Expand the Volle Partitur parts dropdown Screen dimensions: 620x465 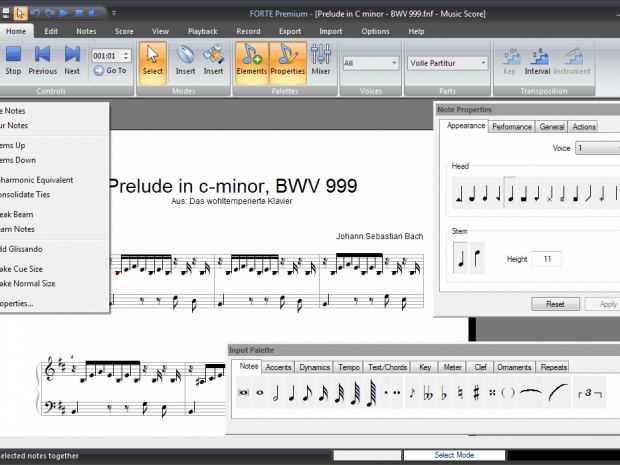pos(447,63)
